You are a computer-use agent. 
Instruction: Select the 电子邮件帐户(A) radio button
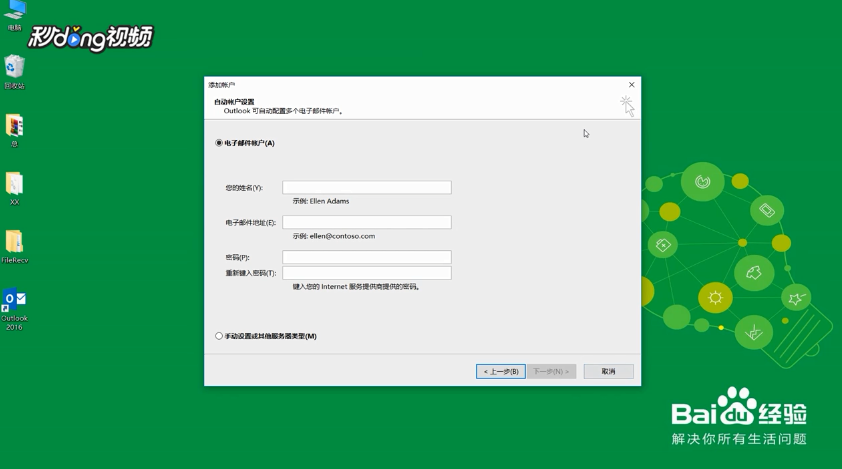(x=219, y=143)
